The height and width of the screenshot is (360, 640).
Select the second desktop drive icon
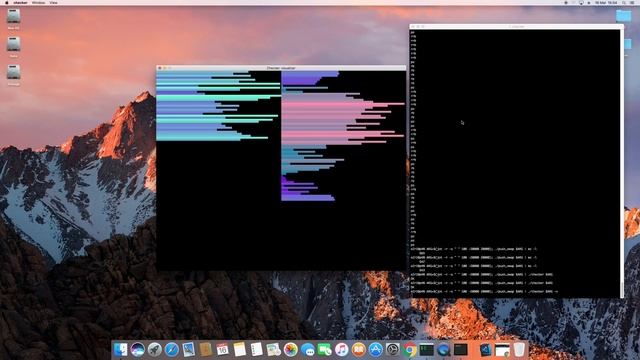pyautogui.click(x=13, y=44)
